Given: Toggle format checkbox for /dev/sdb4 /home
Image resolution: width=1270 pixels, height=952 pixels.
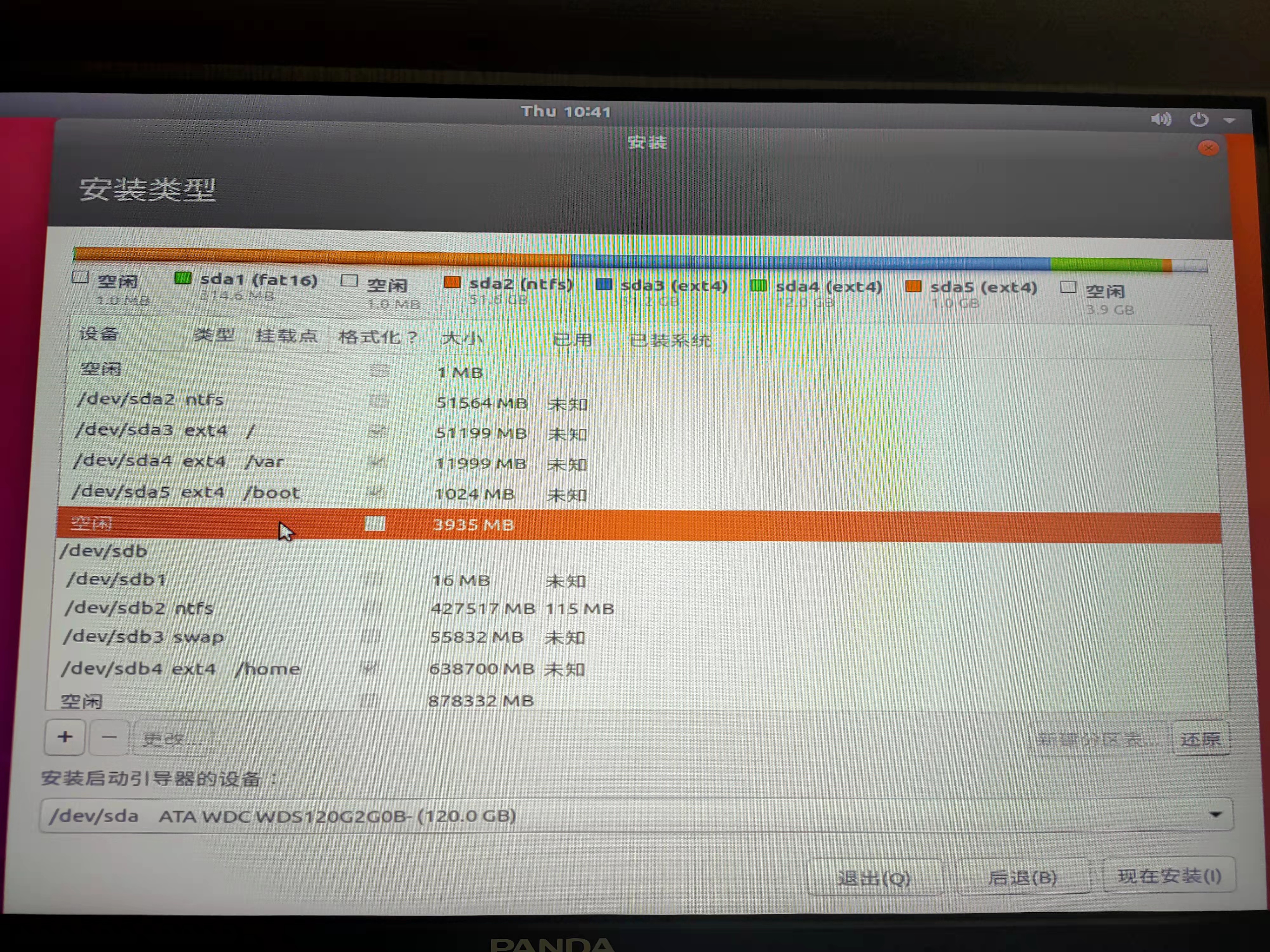Looking at the screenshot, I should (x=370, y=668).
